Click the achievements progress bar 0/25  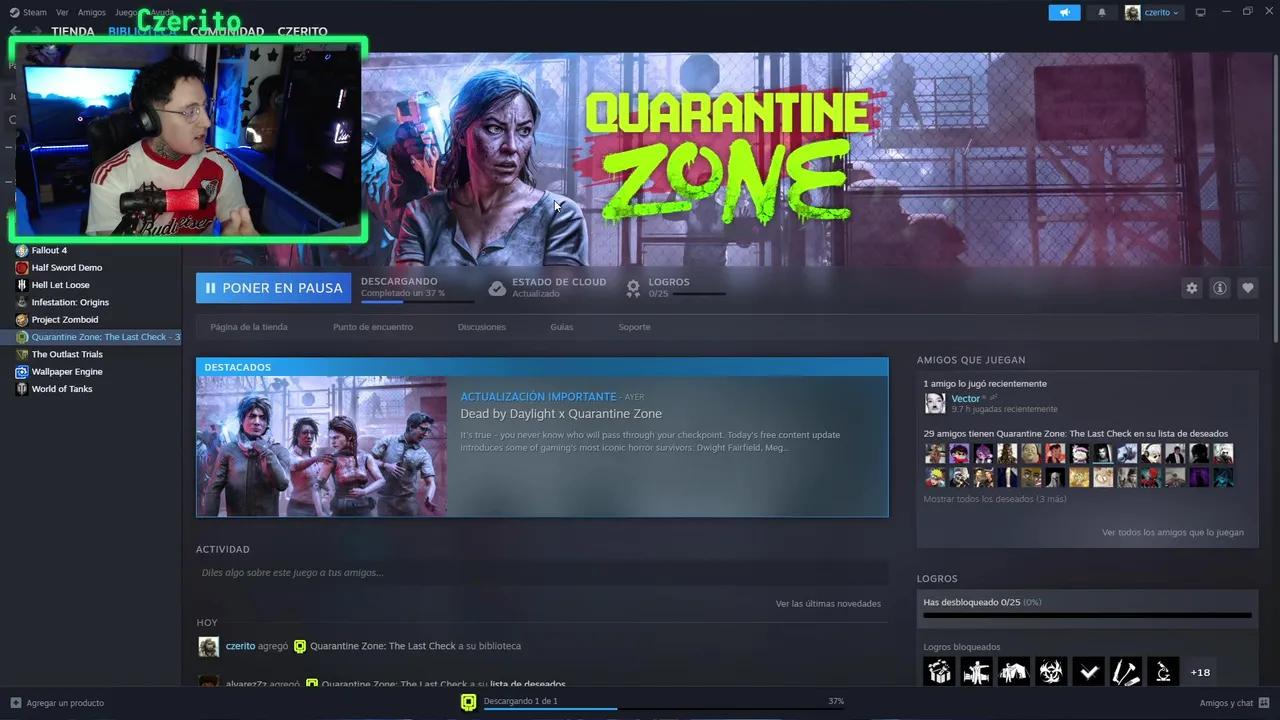1087,615
